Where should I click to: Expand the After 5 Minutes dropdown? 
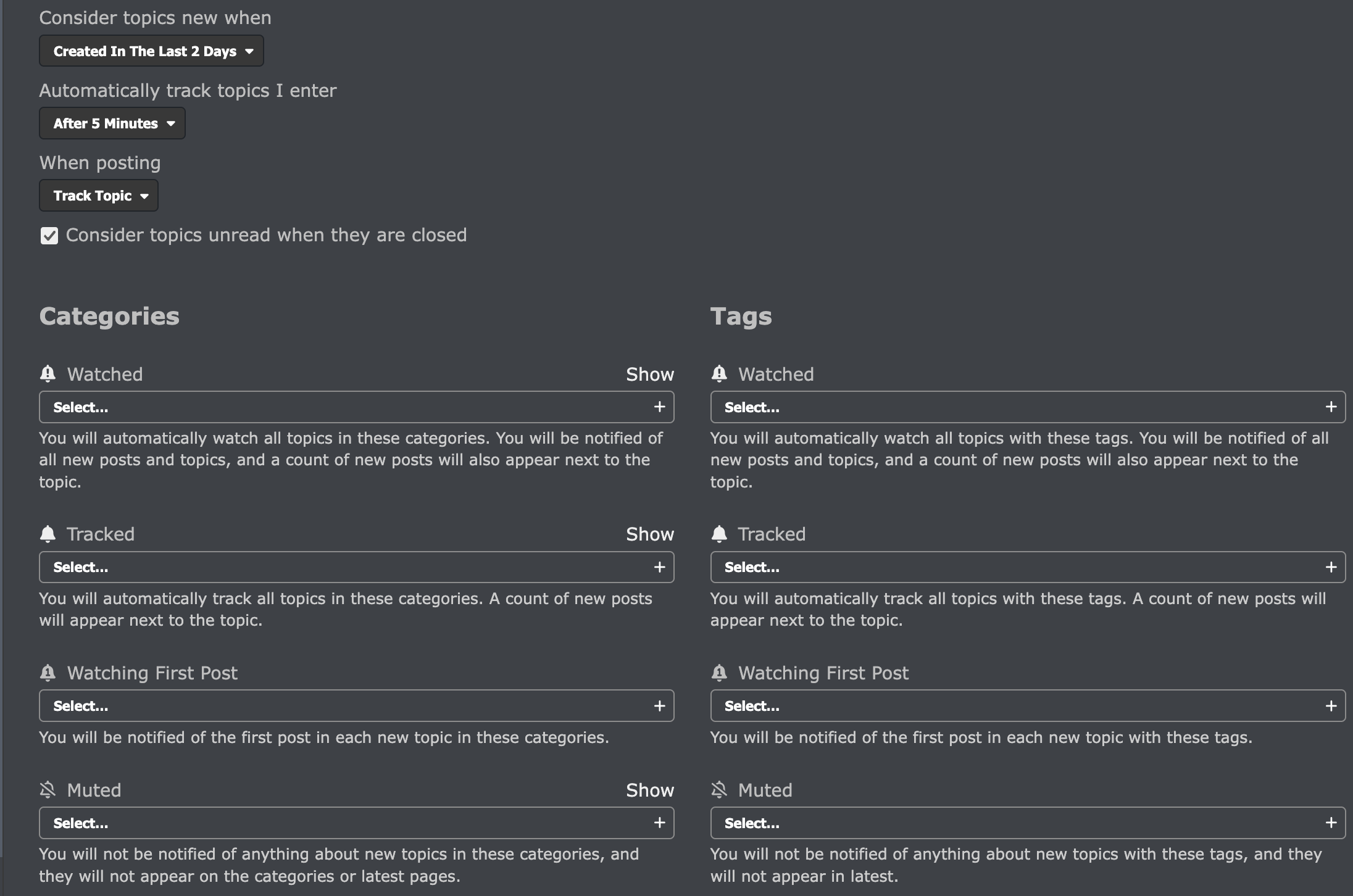tap(112, 123)
